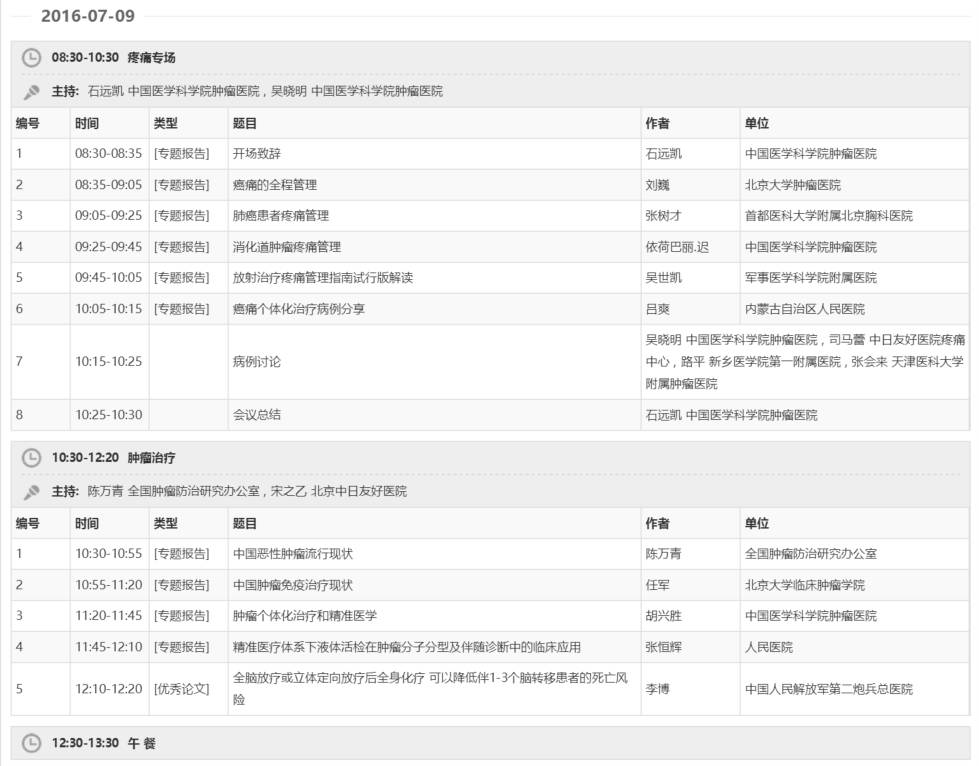Click the affiliation 首都医科大学附属北京胸科医院
Image resolution: width=979 pixels, height=766 pixels.
(829, 215)
